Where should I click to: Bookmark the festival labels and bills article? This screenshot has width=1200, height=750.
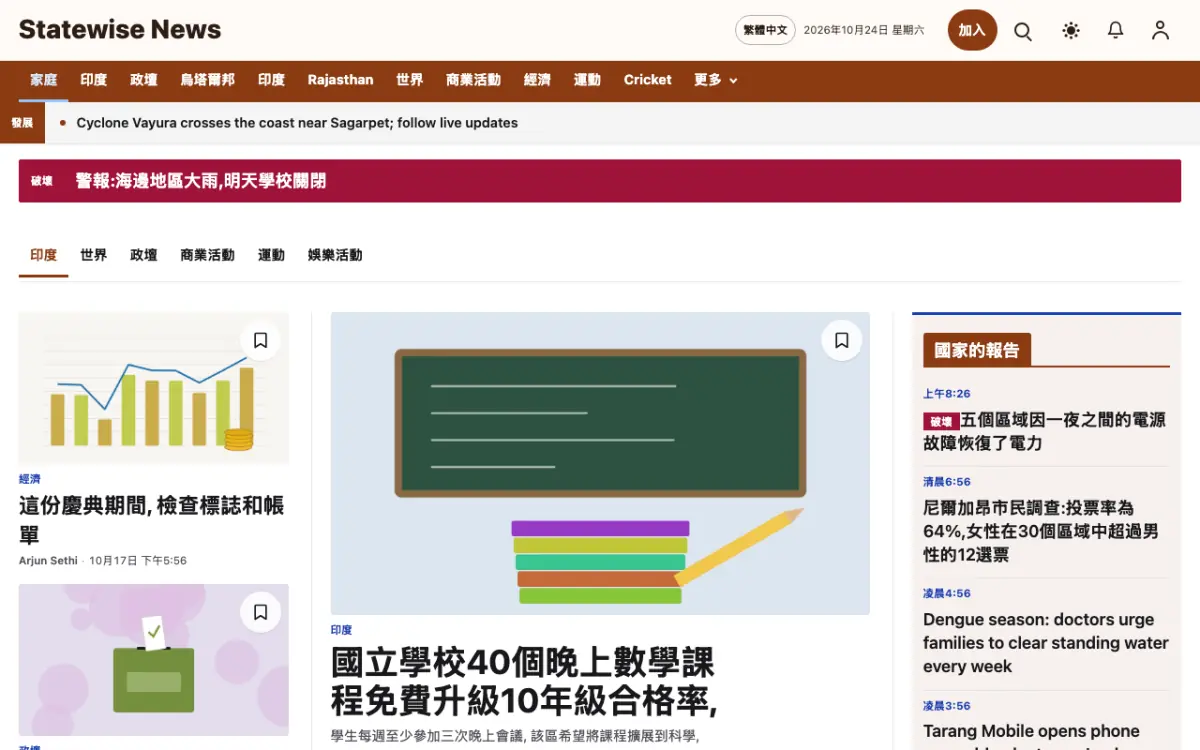pos(260,341)
